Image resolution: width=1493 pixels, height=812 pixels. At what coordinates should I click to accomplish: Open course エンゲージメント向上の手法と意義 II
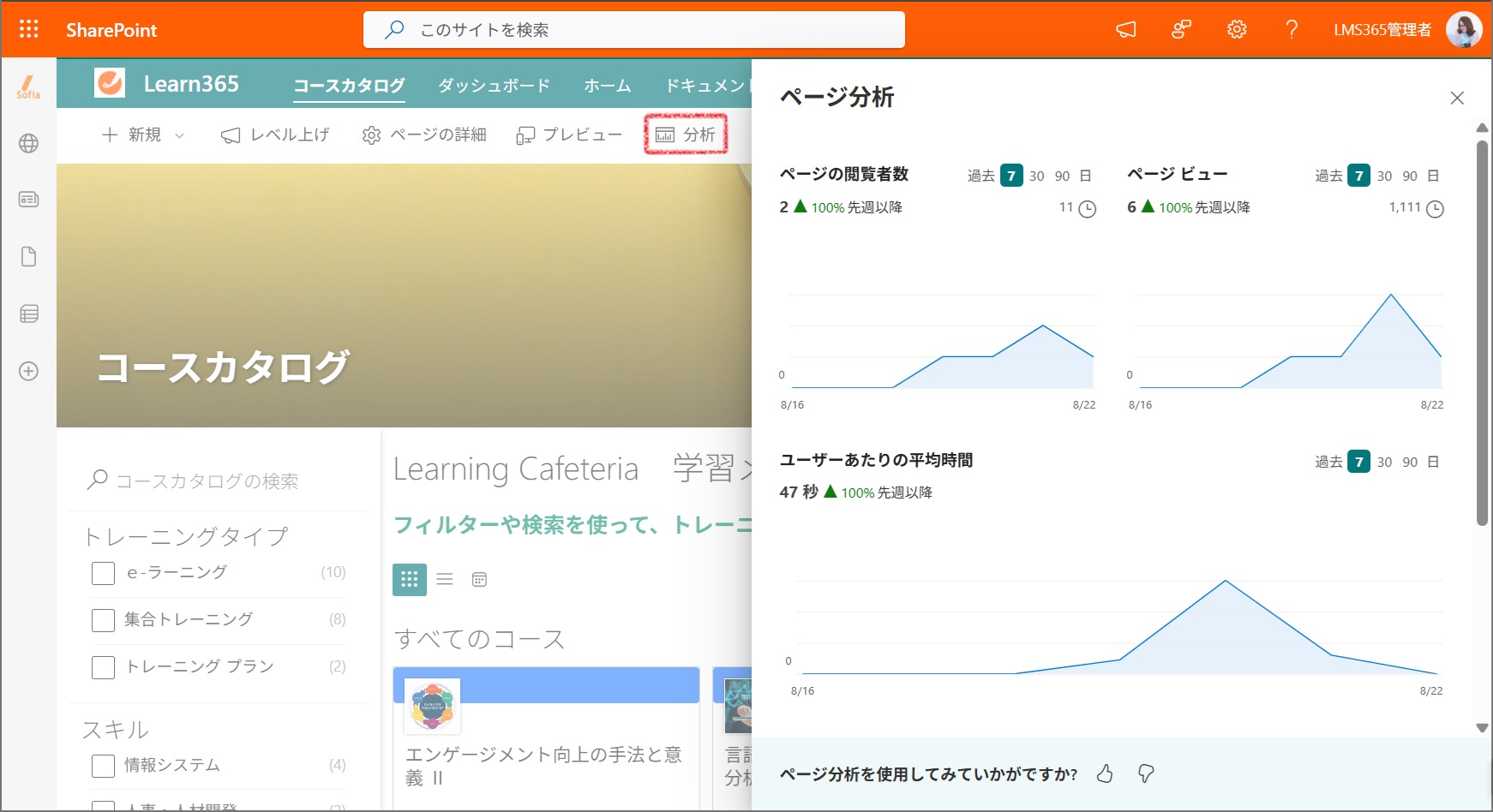point(543,766)
